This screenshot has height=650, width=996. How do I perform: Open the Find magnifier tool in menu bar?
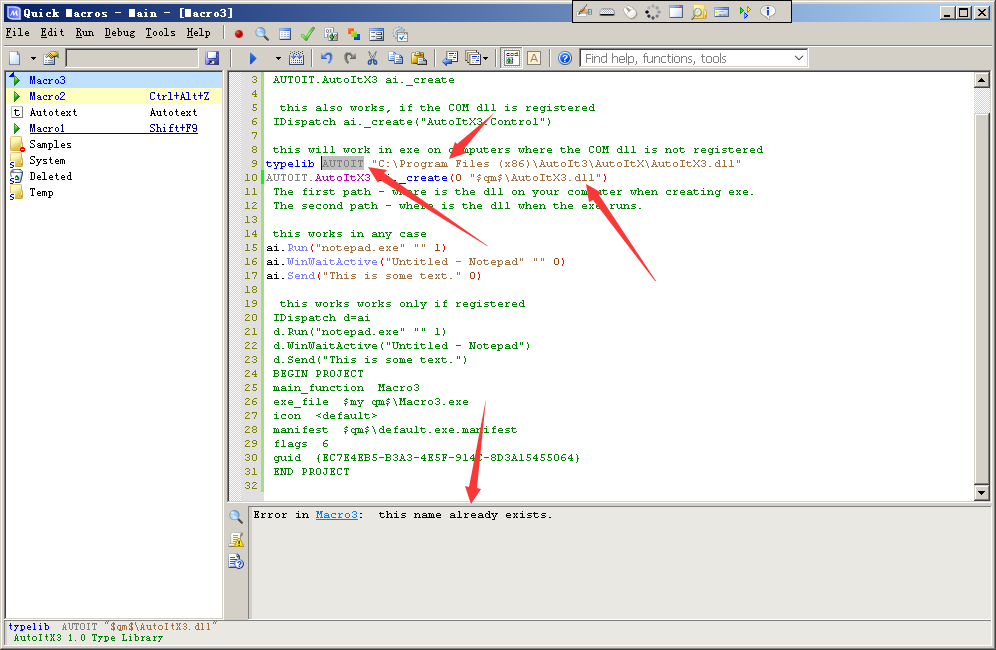click(x=262, y=34)
